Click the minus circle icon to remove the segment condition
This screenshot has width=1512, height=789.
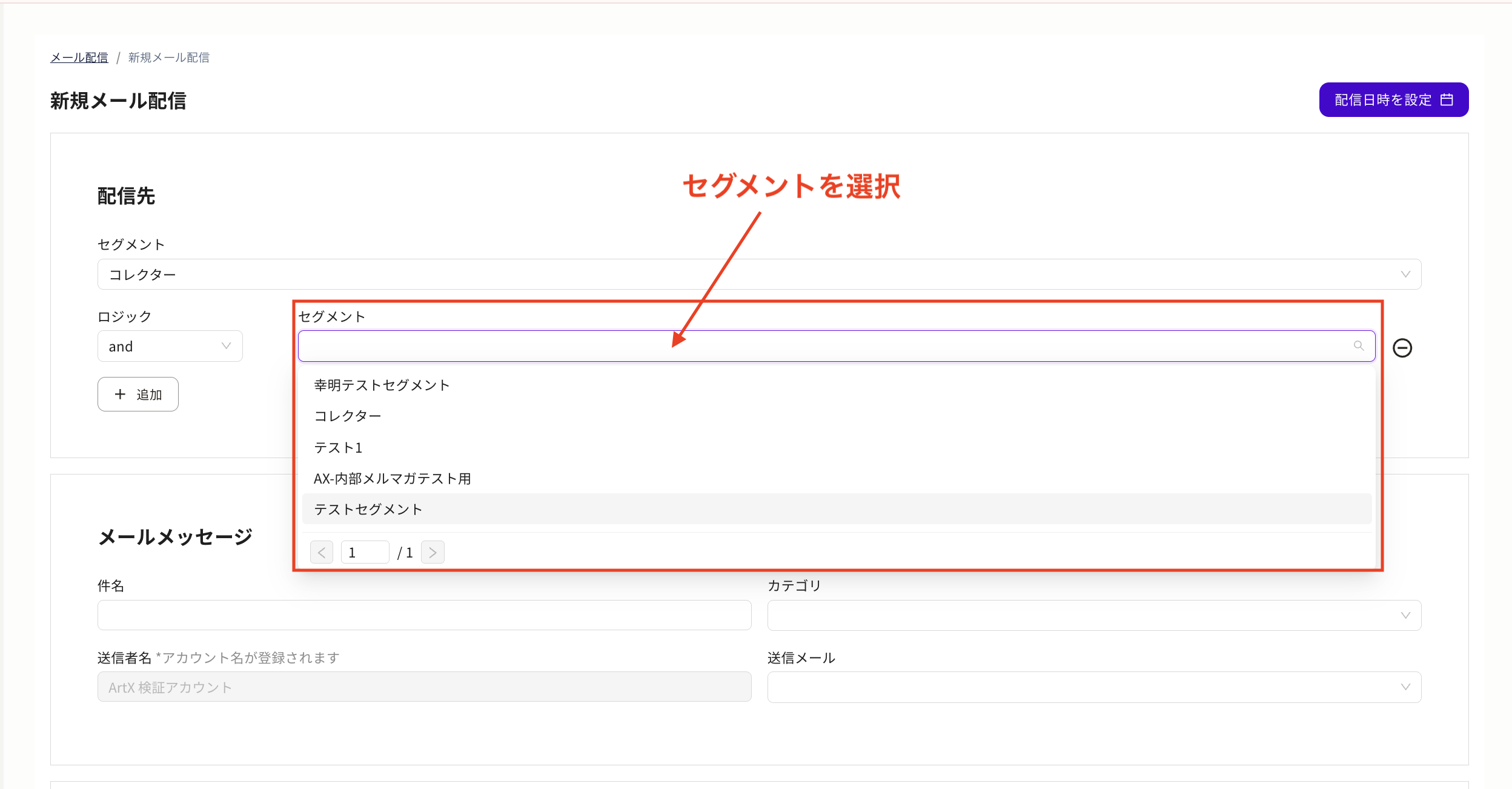(1403, 348)
